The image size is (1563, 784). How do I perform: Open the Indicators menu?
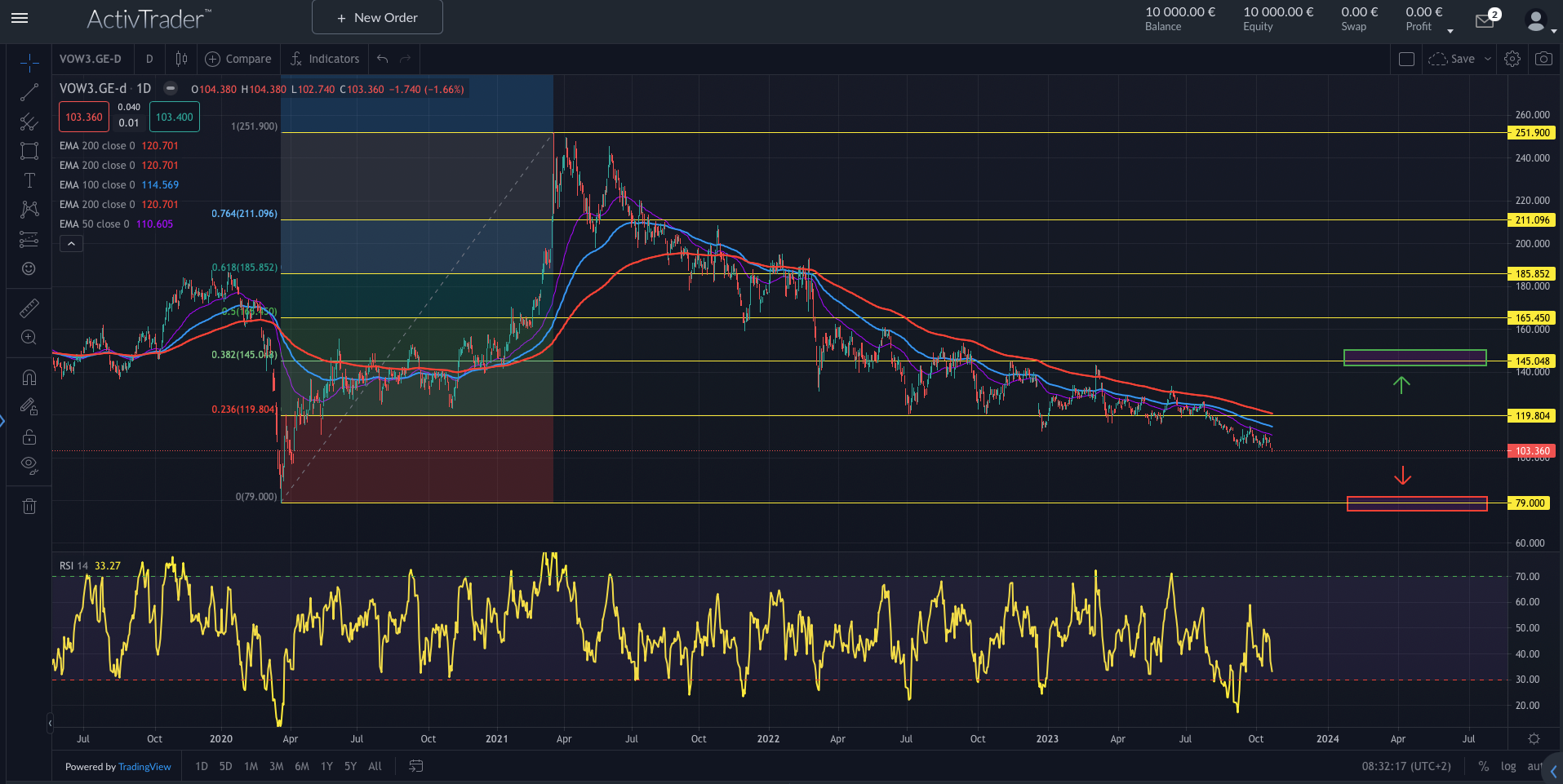[x=325, y=59]
